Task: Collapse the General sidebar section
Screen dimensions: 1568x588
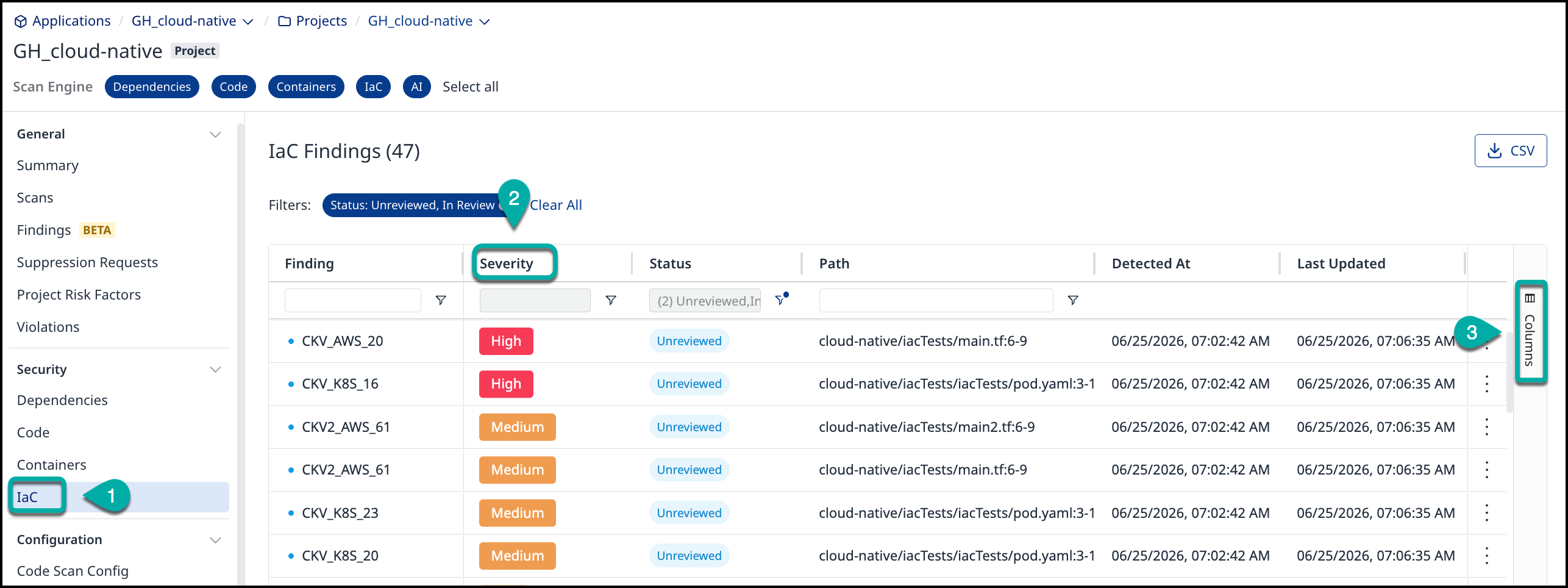Action: (x=215, y=134)
